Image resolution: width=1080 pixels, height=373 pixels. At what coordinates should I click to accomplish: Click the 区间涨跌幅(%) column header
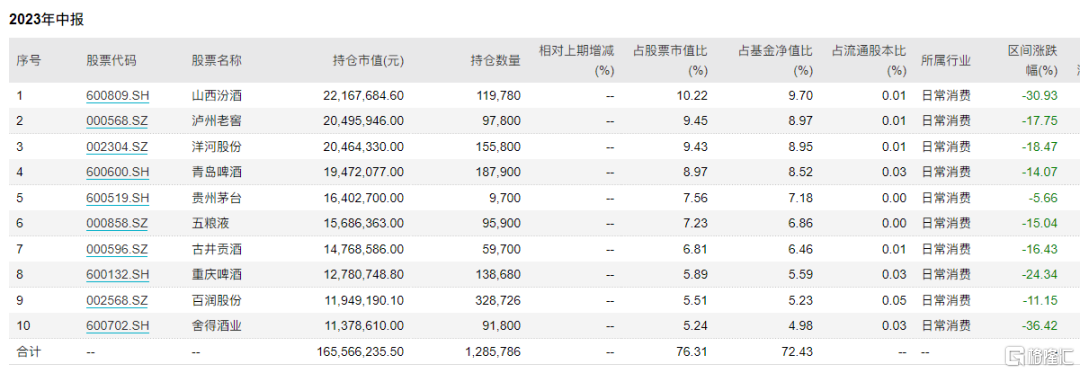[x=1032, y=61]
